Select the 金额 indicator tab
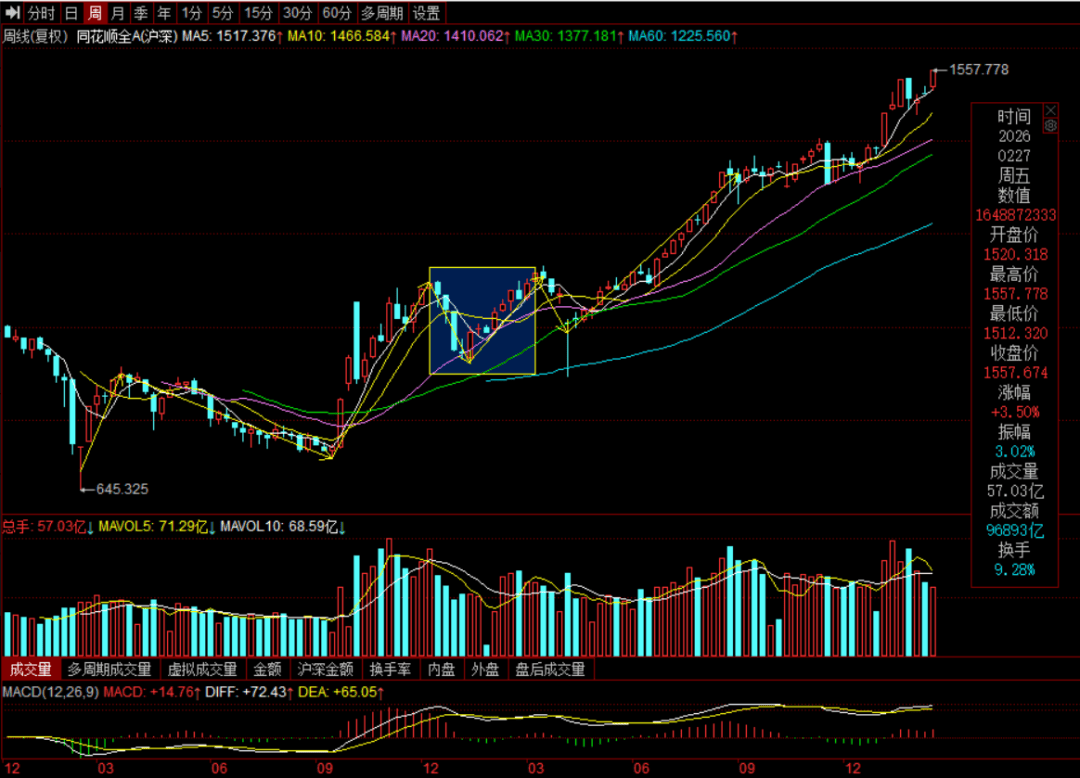The height and width of the screenshot is (778, 1080). (x=267, y=669)
